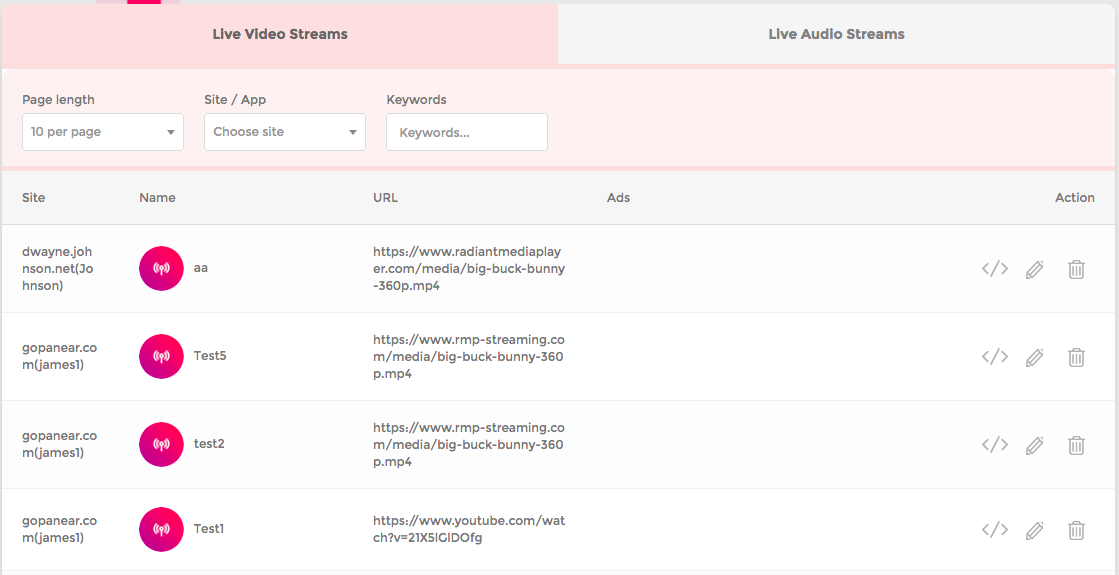Get embed code for test2 stream
1119x575 pixels.
994,445
